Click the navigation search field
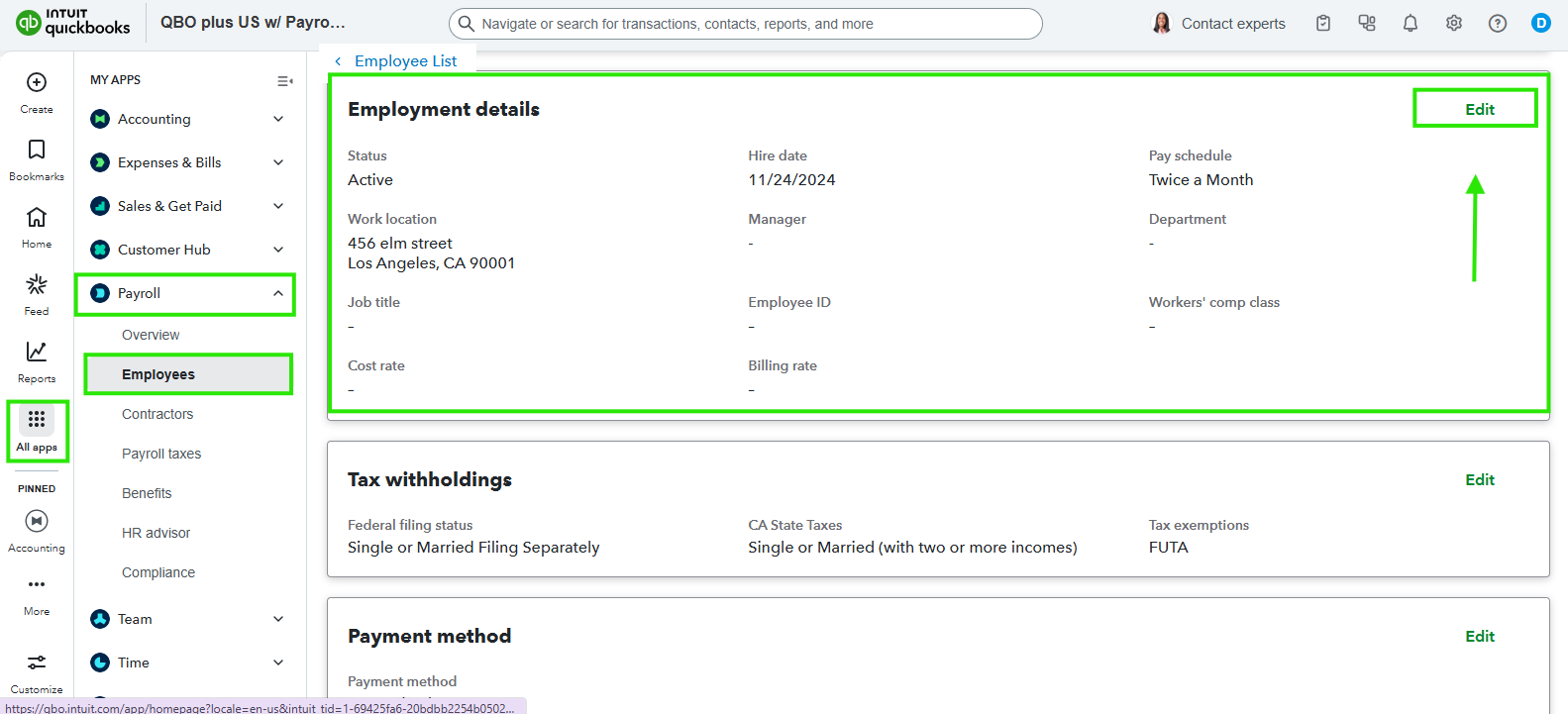 (x=746, y=24)
